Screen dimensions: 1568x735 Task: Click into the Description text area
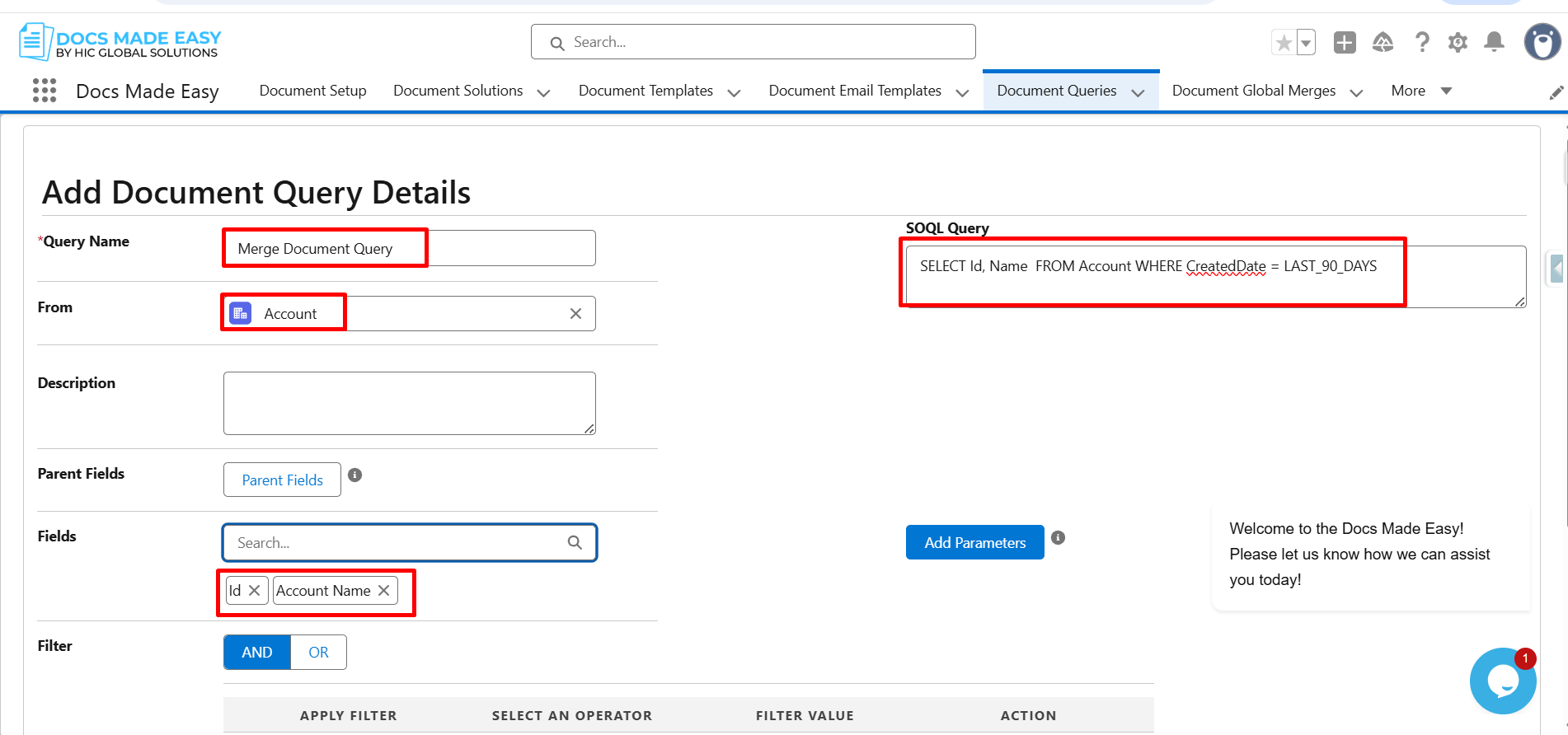pos(409,403)
